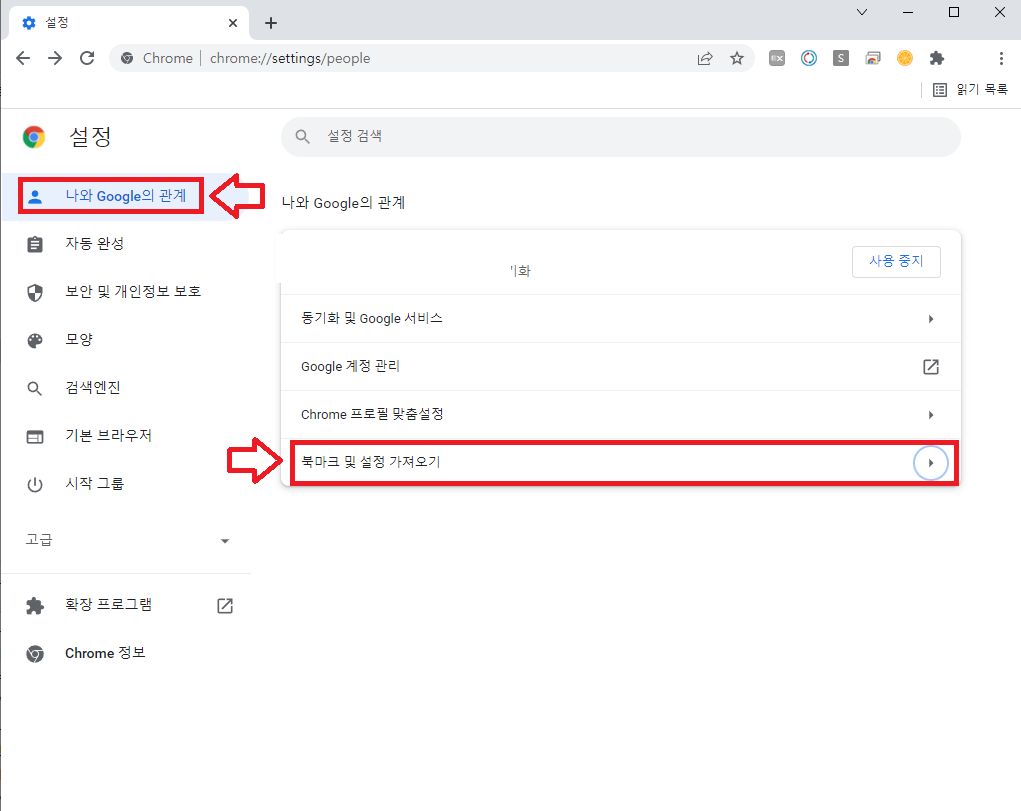This screenshot has width=1021, height=811.
Task: Click the shield icon for 보안
Action: 35,292
